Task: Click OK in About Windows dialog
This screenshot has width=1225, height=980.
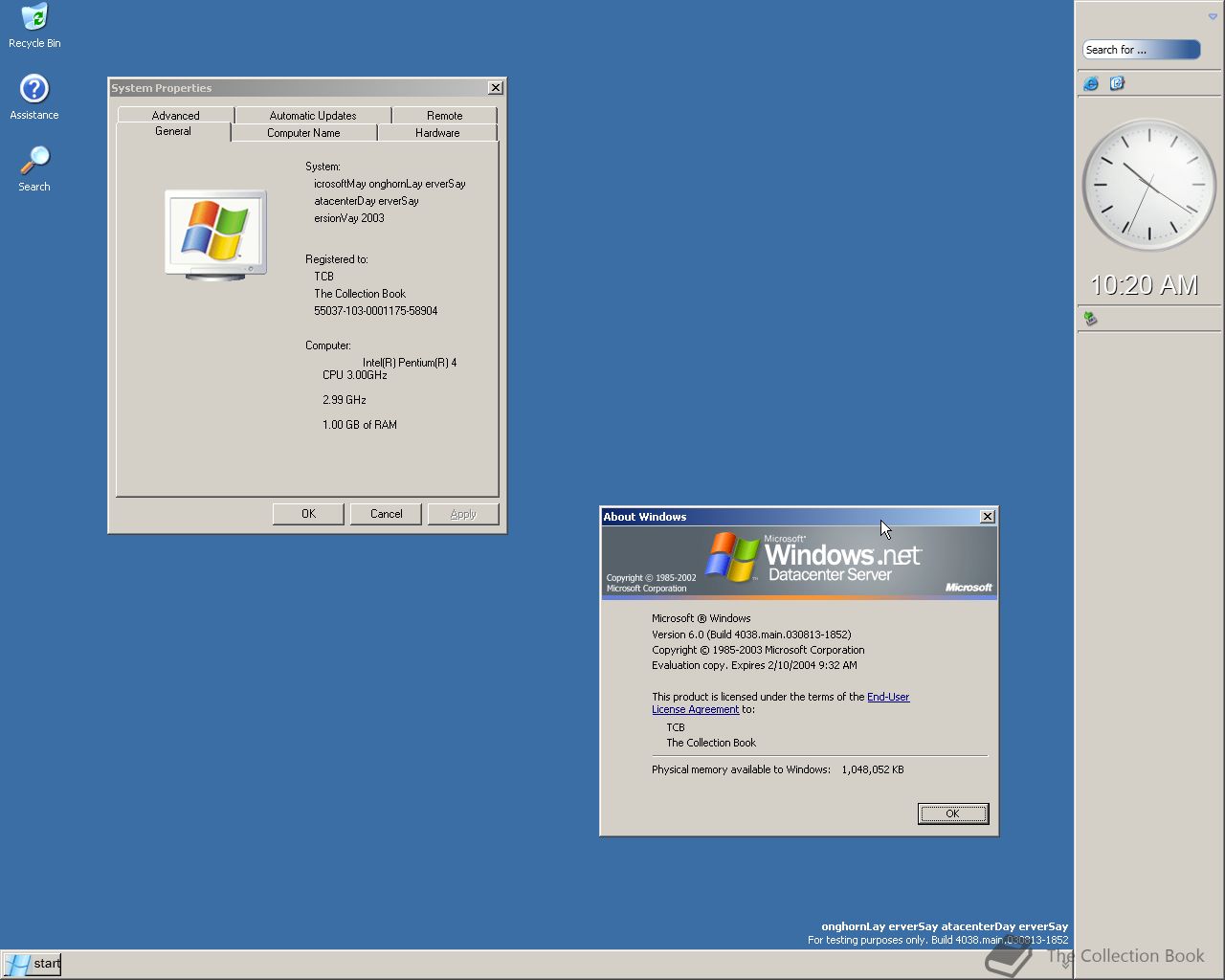Action: point(952,813)
